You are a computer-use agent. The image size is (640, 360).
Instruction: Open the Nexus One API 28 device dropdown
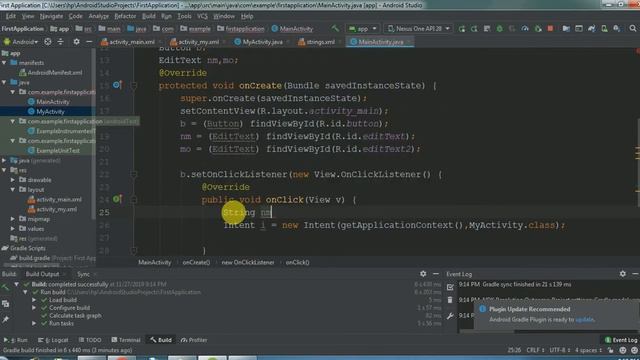418,29
